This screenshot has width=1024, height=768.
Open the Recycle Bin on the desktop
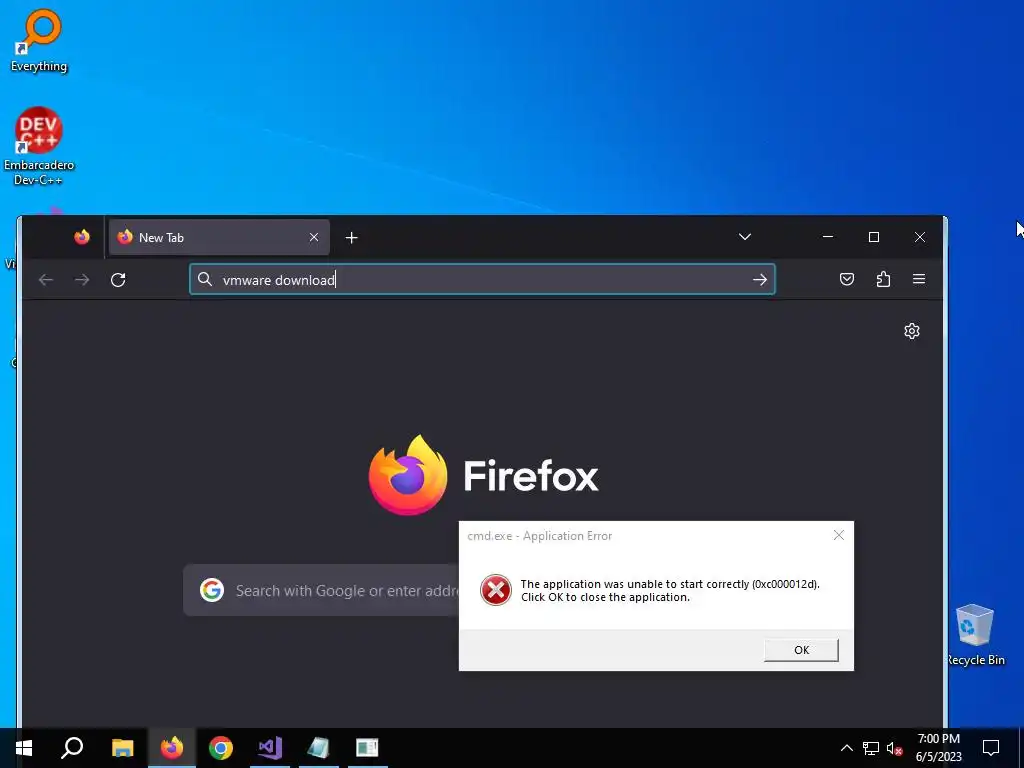(974, 634)
